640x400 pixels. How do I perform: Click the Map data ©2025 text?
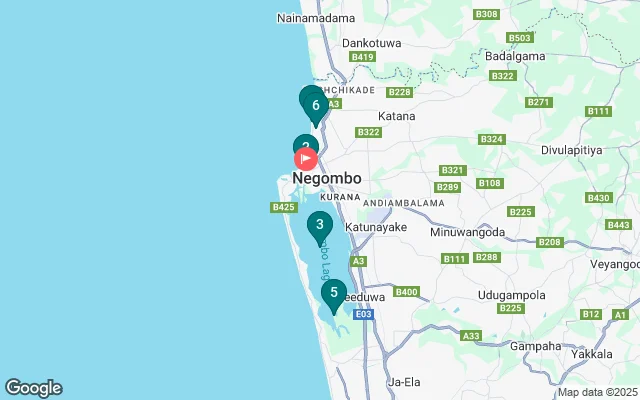coord(598,392)
